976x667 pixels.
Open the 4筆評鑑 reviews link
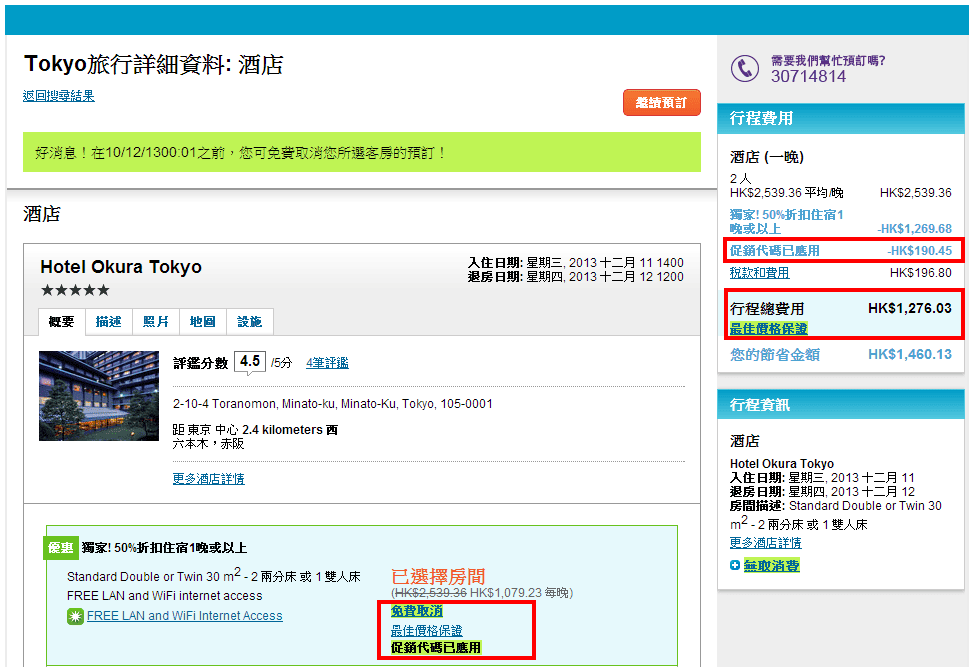tap(327, 363)
